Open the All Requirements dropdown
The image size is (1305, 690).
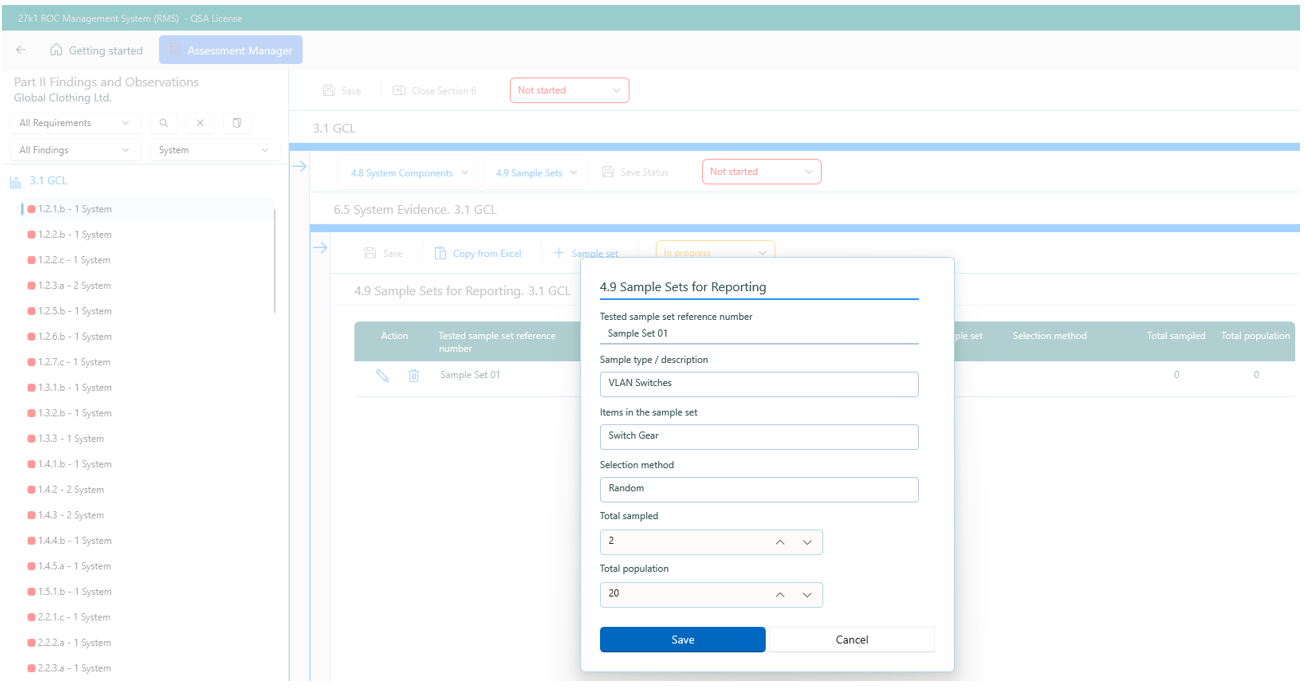tap(75, 123)
